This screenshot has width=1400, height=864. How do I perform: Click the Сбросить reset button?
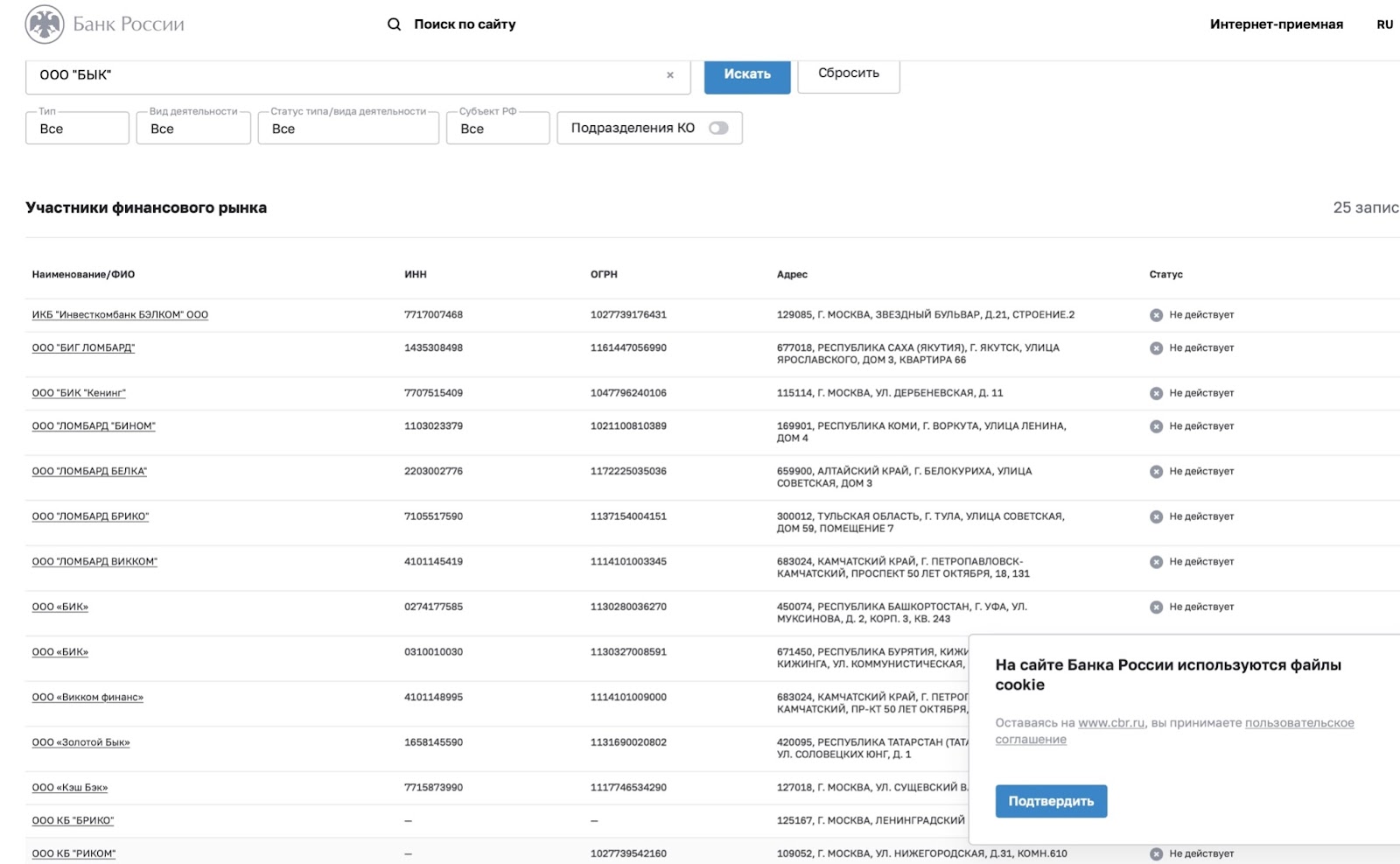pos(849,74)
